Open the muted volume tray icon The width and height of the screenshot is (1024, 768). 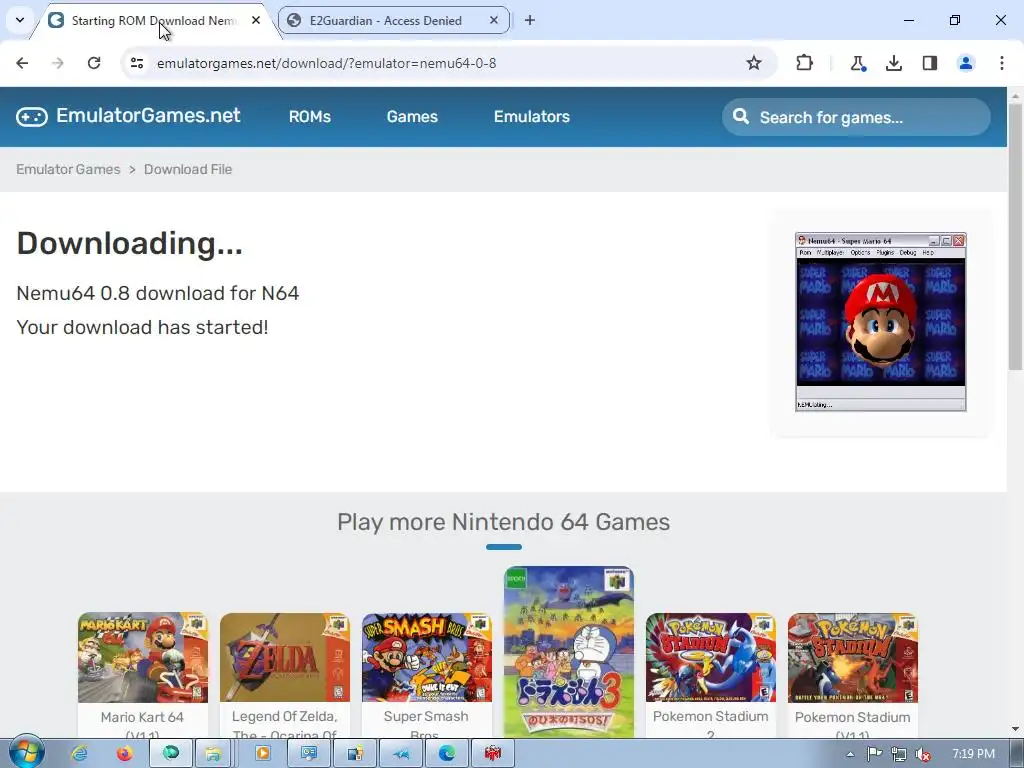923,754
